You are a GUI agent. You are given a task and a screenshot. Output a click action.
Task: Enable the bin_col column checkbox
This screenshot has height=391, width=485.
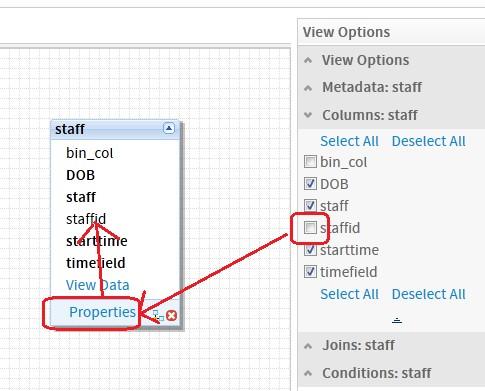coord(310,162)
